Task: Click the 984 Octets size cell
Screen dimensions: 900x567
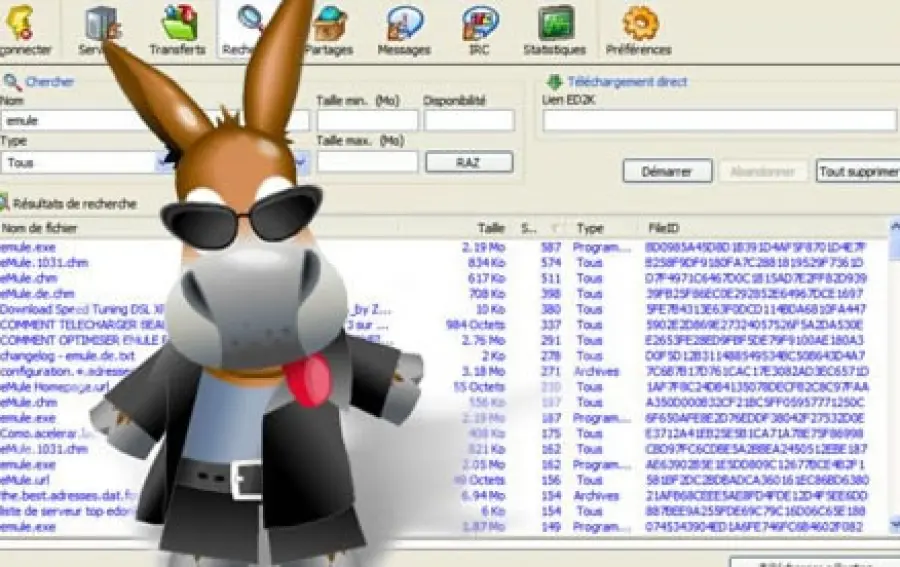Action: pos(476,325)
